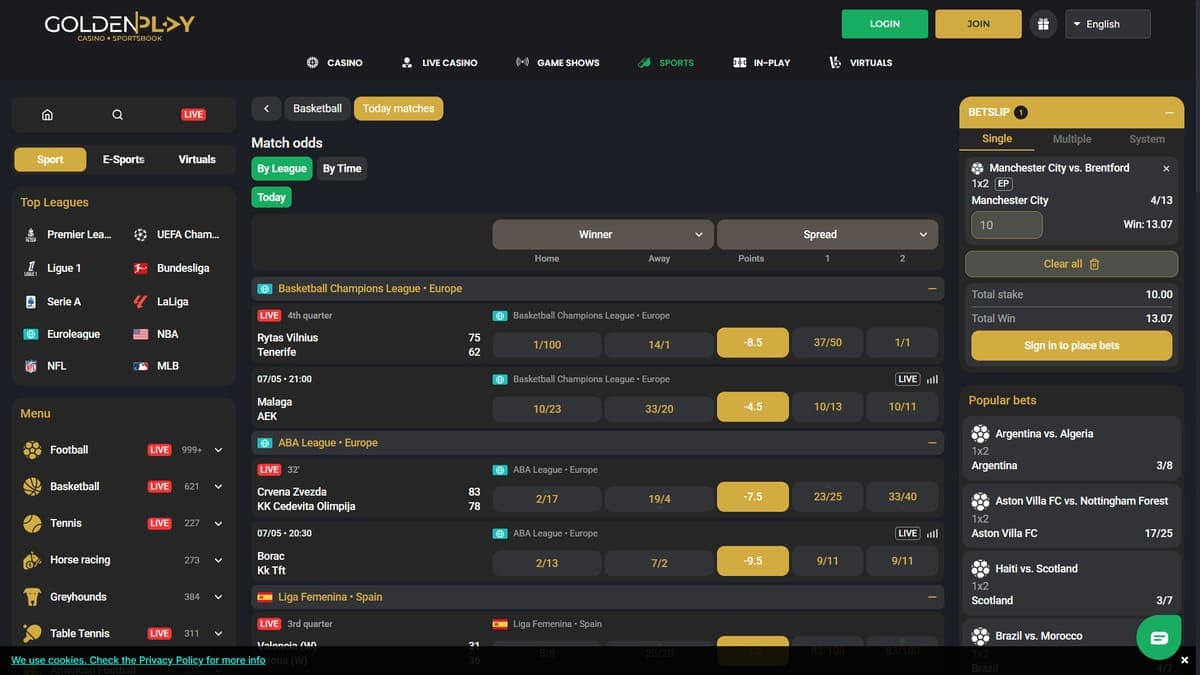The width and height of the screenshot is (1200, 675).
Task: Open the live chat bubble
Action: coord(1159,638)
